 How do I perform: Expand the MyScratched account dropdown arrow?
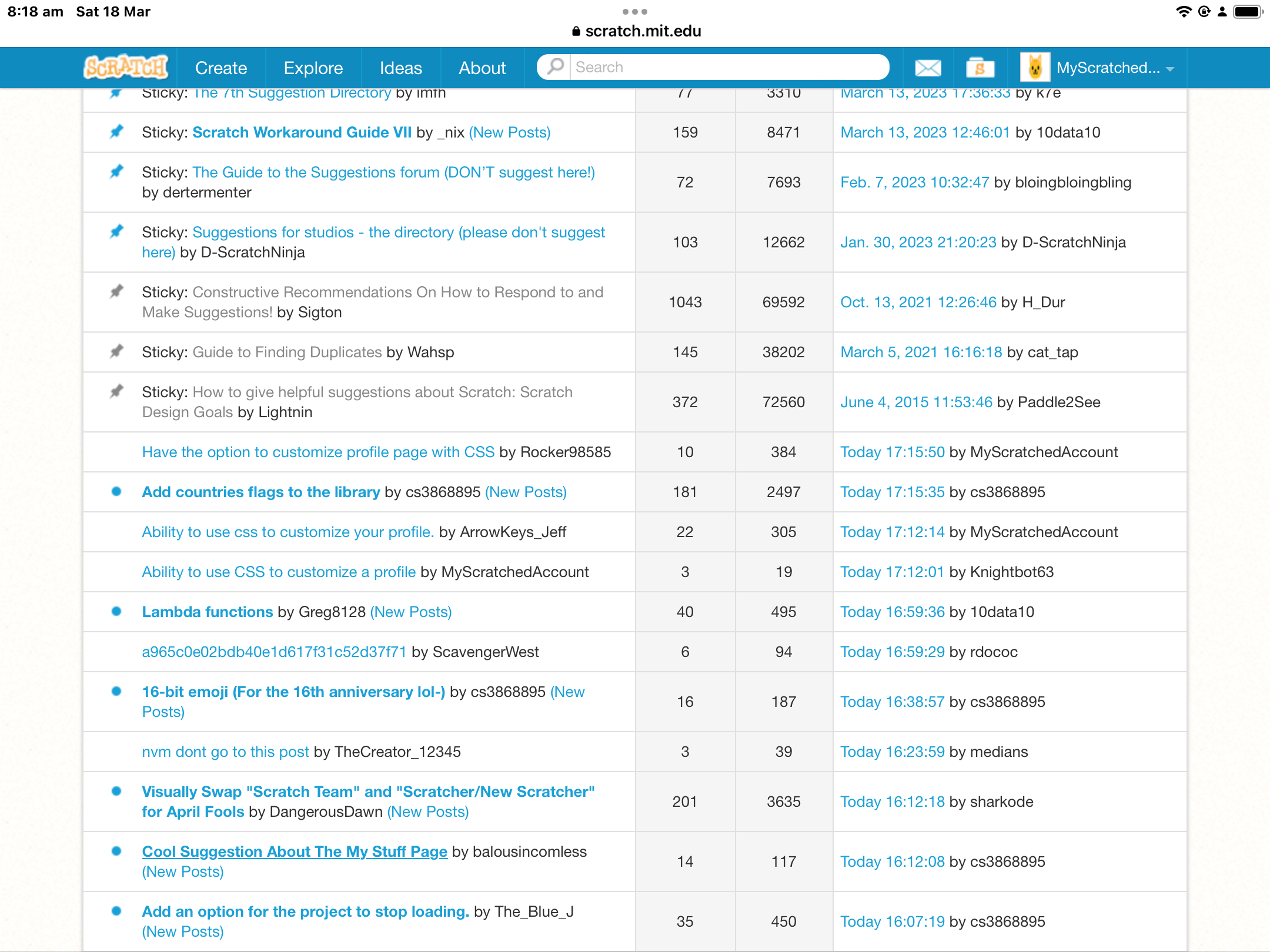pos(1170,69)
